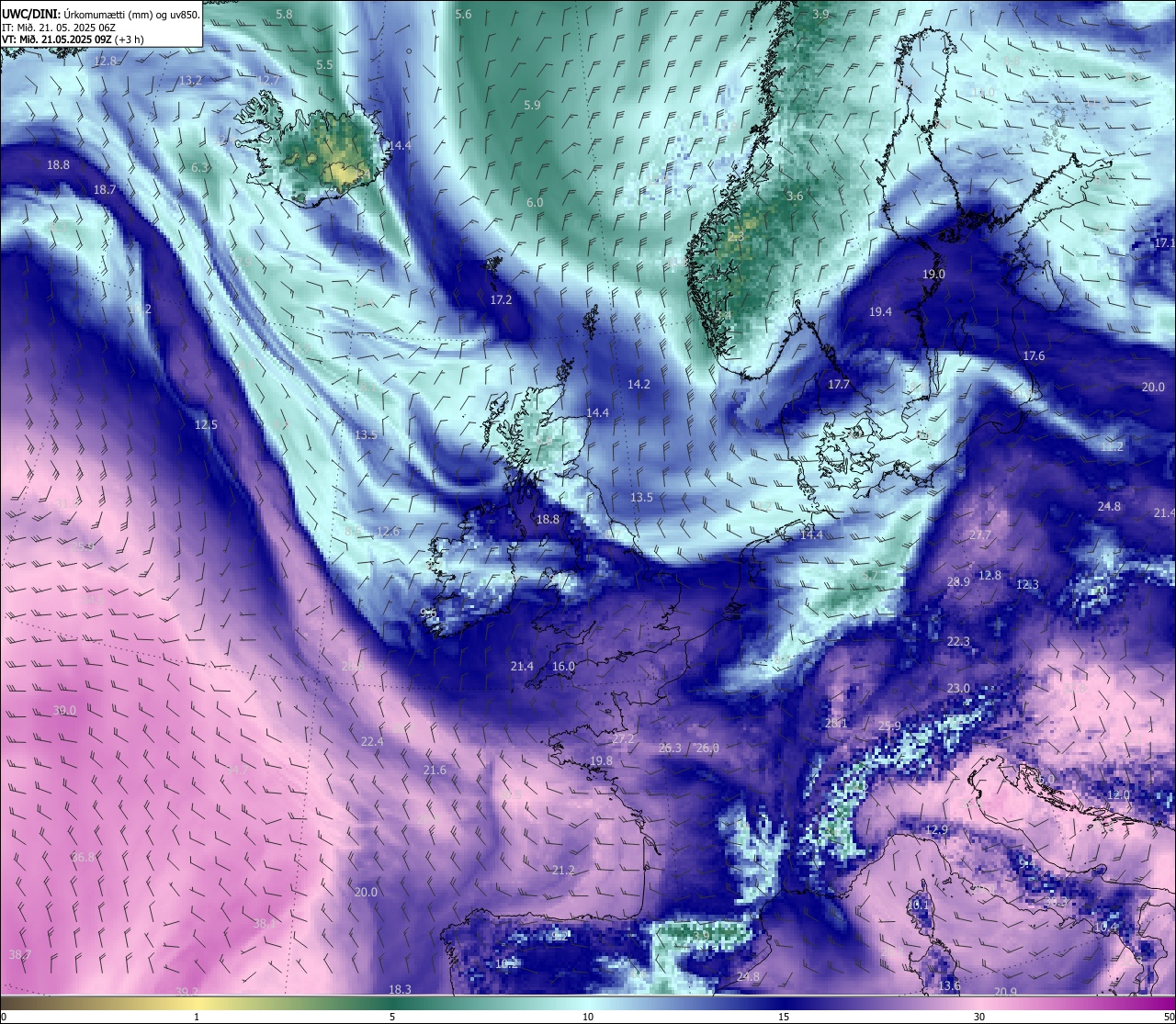1176x1024 pixels.
Task: Click the 5.8 value at the top left
Action: point(284,15)
